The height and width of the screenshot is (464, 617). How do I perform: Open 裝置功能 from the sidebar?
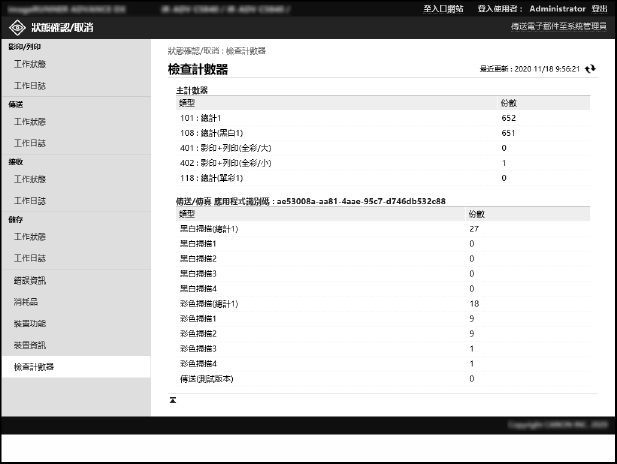(30, 324)
